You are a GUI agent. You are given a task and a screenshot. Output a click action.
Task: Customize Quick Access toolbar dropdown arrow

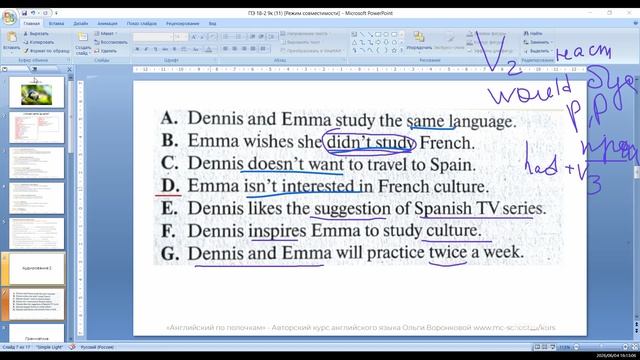pyautogui.click(x=56, y=13)
